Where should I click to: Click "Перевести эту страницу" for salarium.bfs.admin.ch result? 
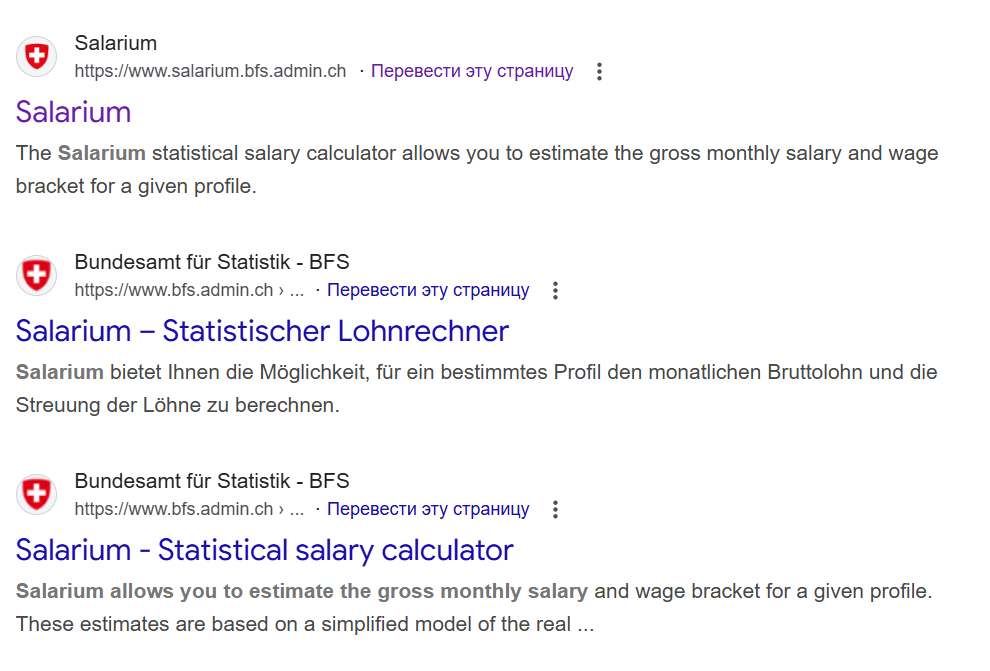(x=472, y=71)
